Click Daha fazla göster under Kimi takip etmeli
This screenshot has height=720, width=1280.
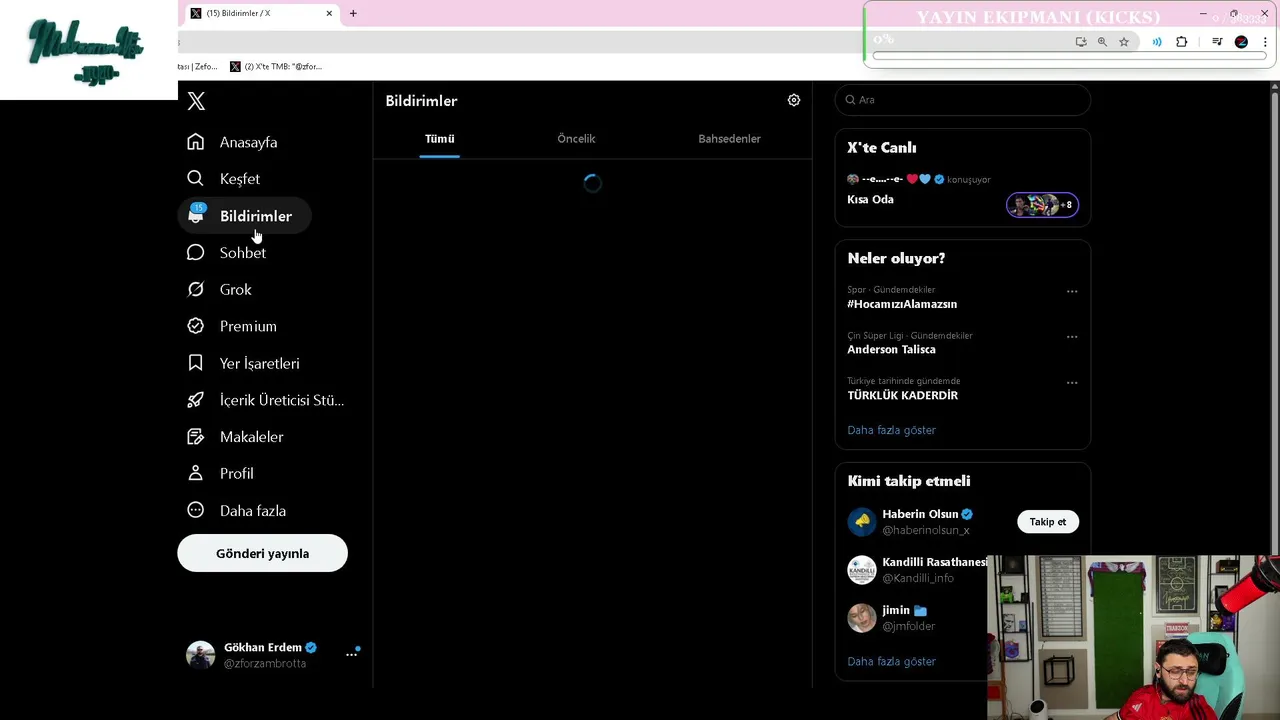891,662
